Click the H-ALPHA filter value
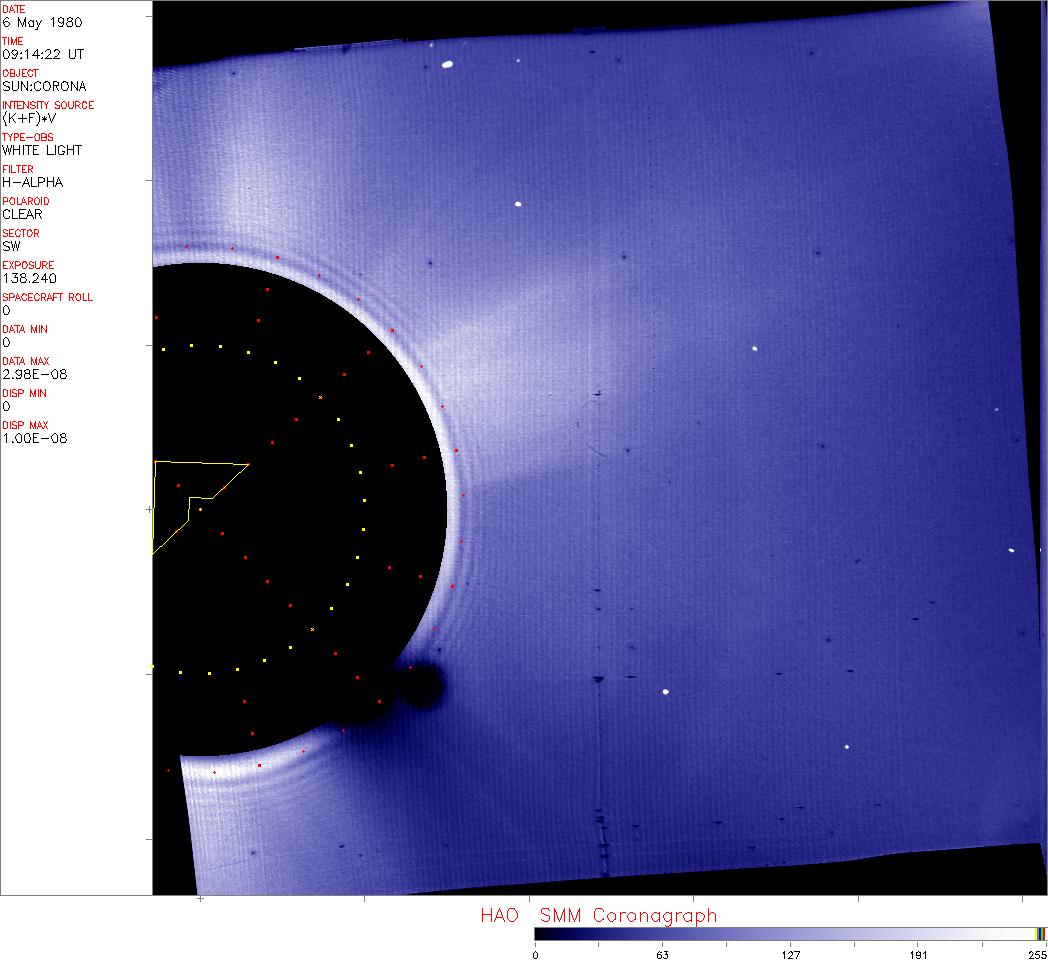The image size is (1048, 960). pyautogui.click(x=32, y=182)
